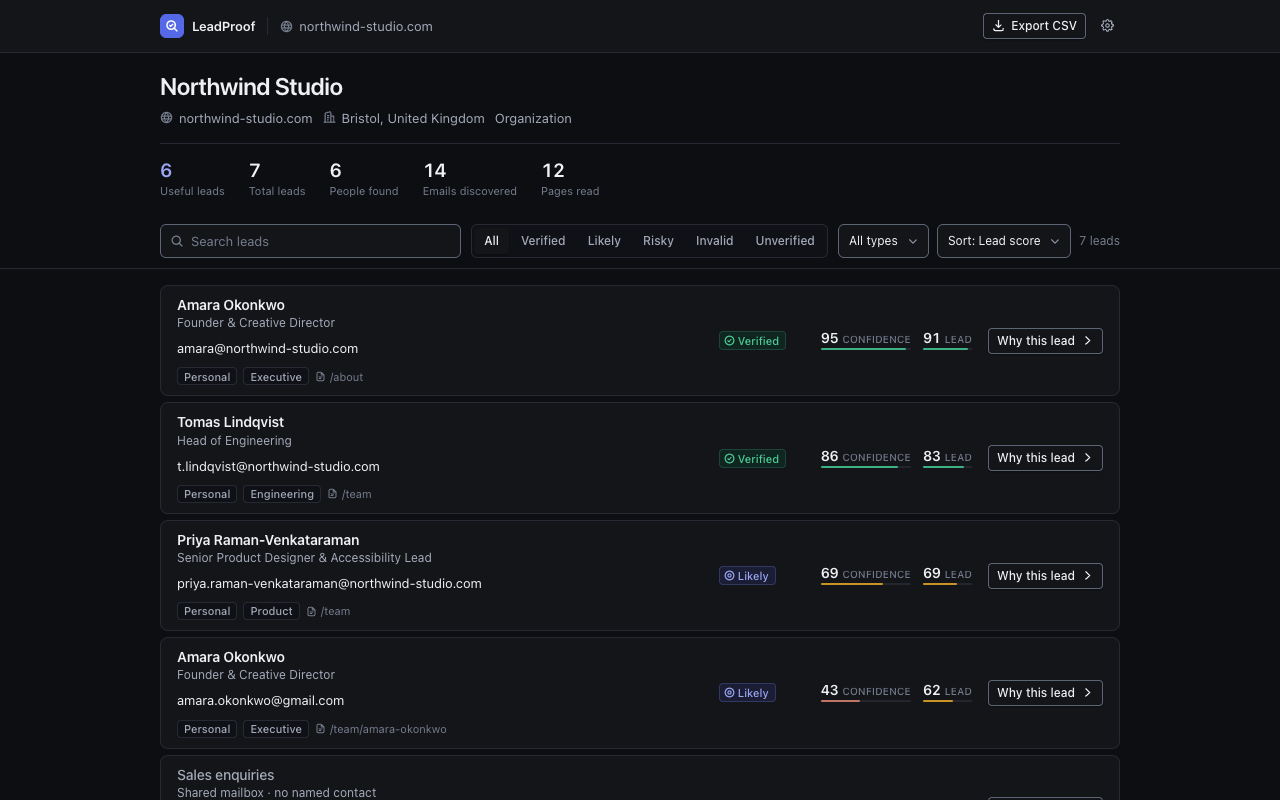1280x800 pixels.
Task: Click the globe icon beside the header domain
Action: click(286, 27)
